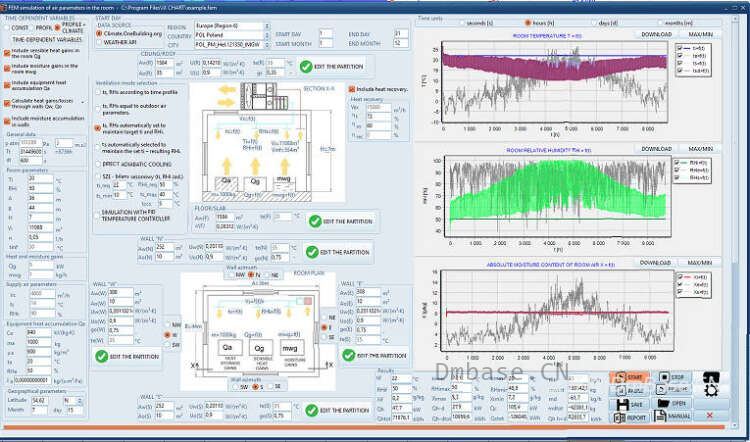Select hours [h] time unit

point(528,23)
